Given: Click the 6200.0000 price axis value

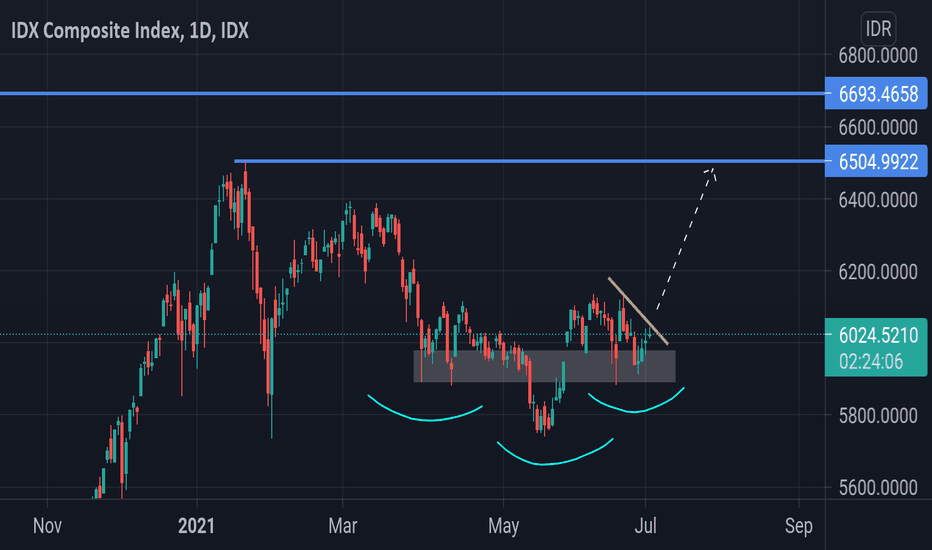Looking at the screenshot, I should tap(878, 272).
